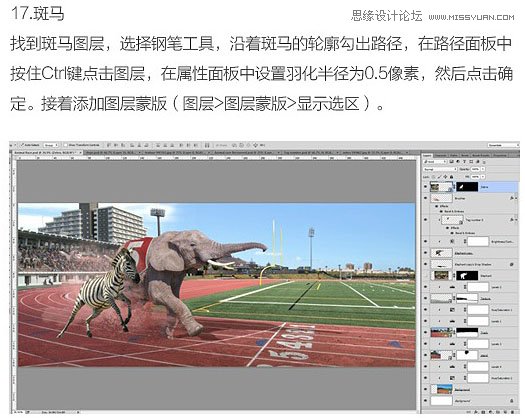
Task: Click the add layer style fx icon at panel bottom
Action: click(475, 412)
